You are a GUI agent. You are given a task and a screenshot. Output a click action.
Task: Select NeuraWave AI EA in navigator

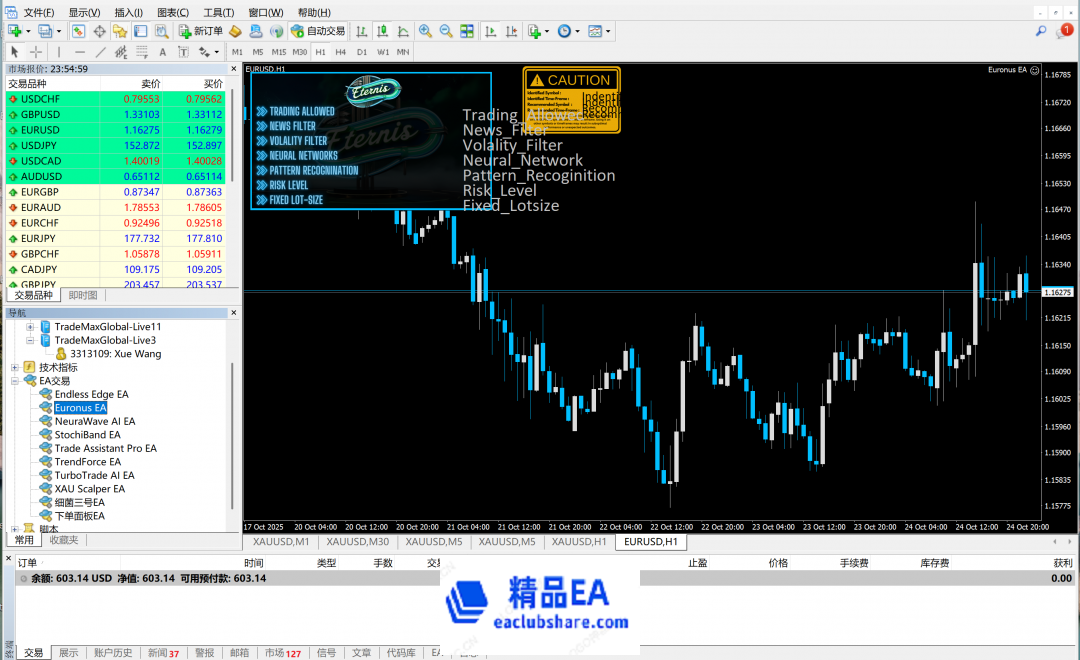tap(94, 421)
